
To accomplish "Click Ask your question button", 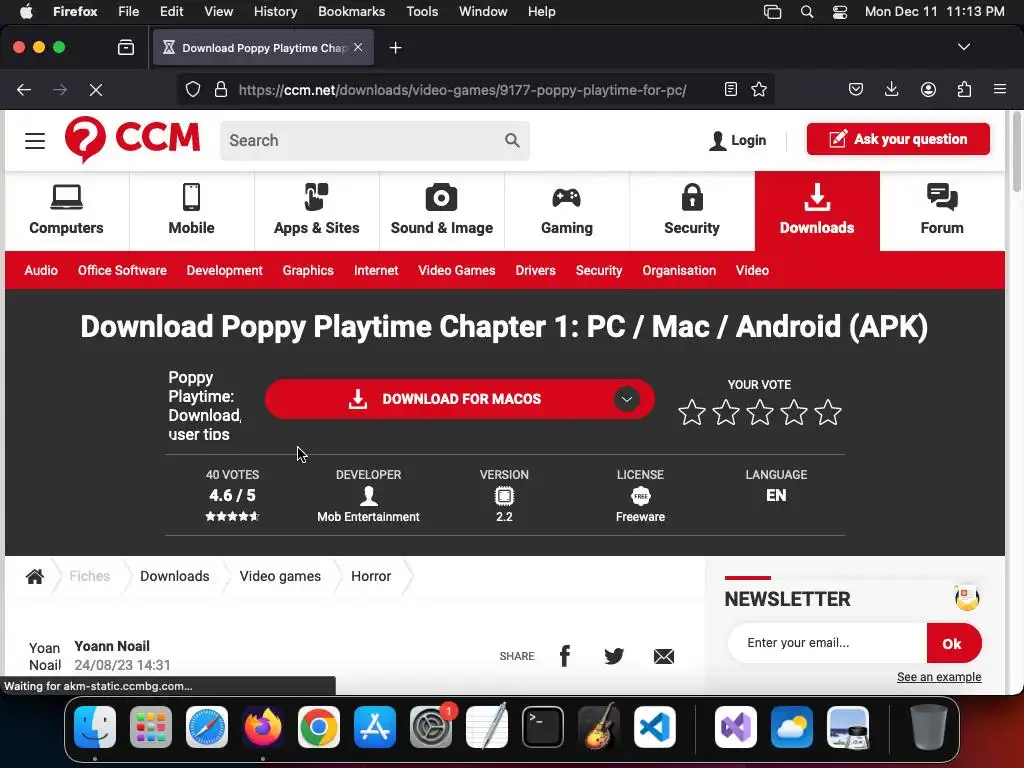I will (x=898, y=139).
